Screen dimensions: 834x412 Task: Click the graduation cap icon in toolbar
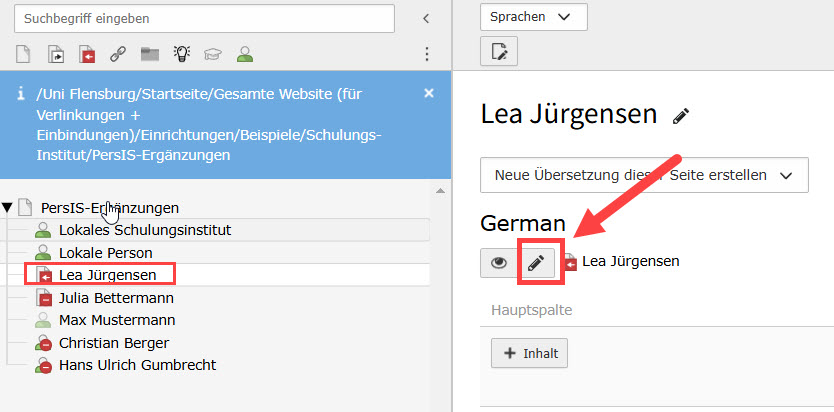[212, 54]
